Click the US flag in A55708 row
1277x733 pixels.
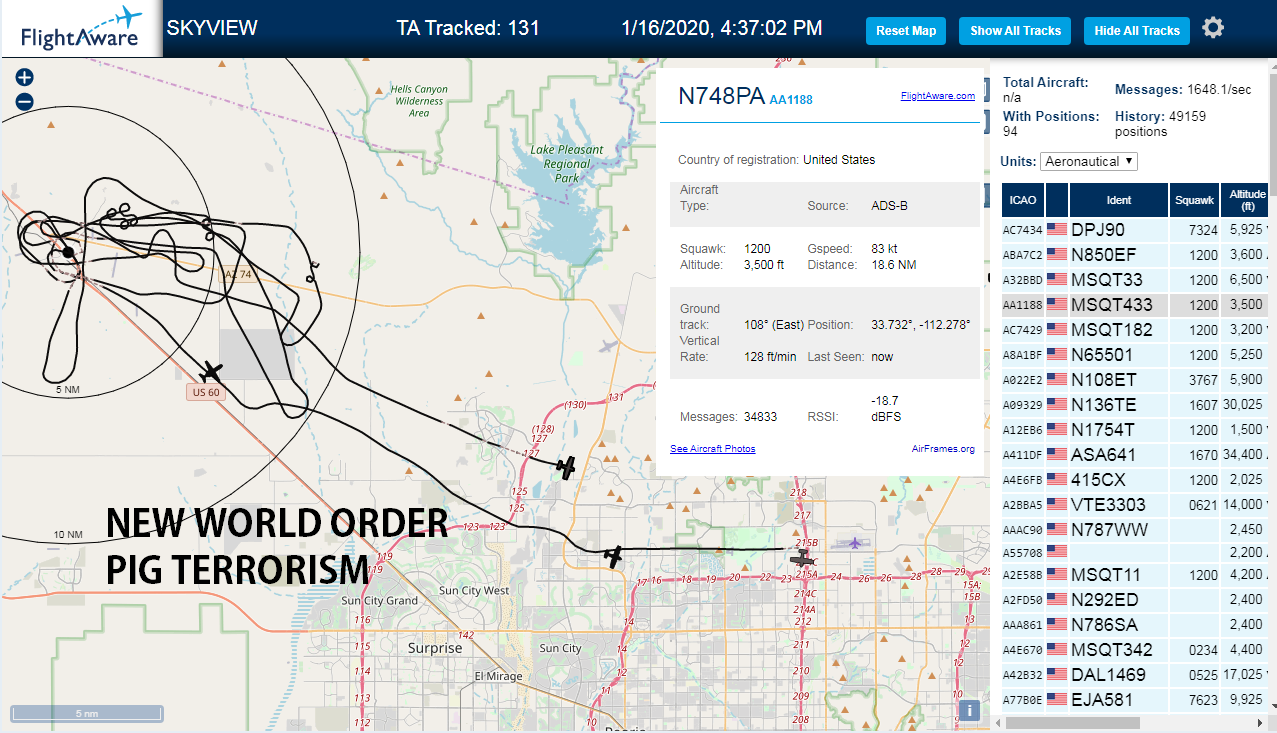[1057, 550]
